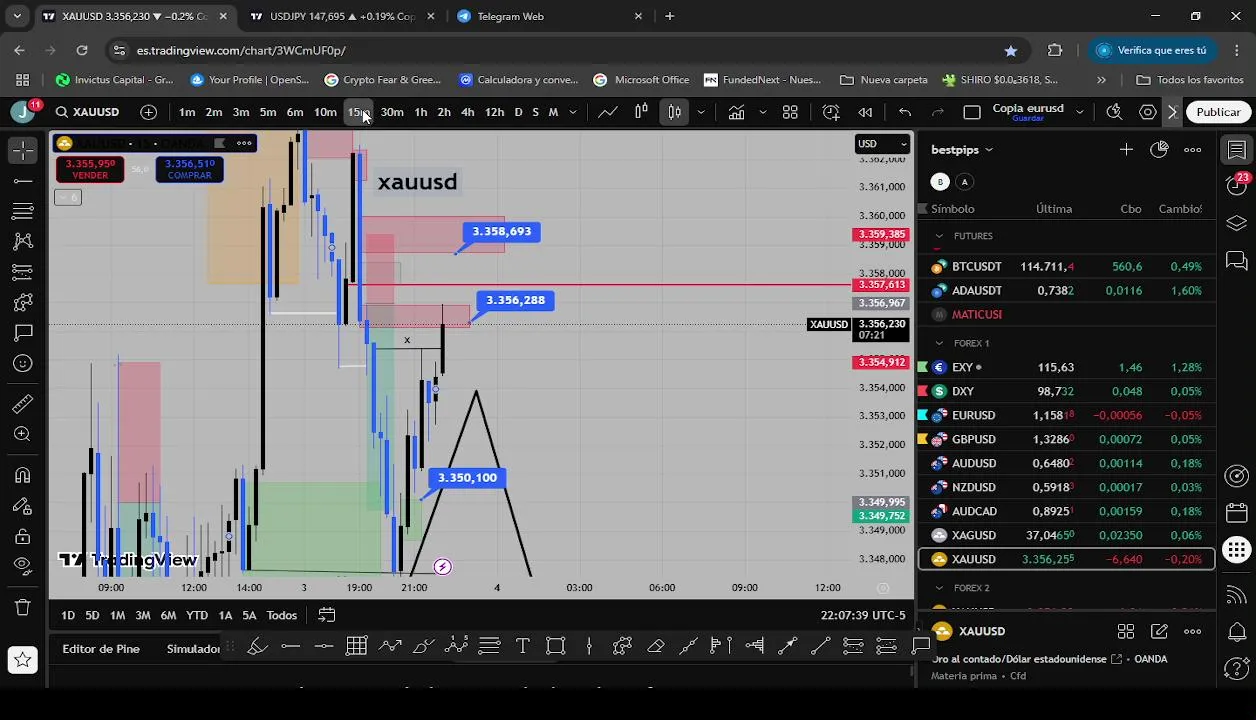Open the watchlist more options menu

point(1193,150)
